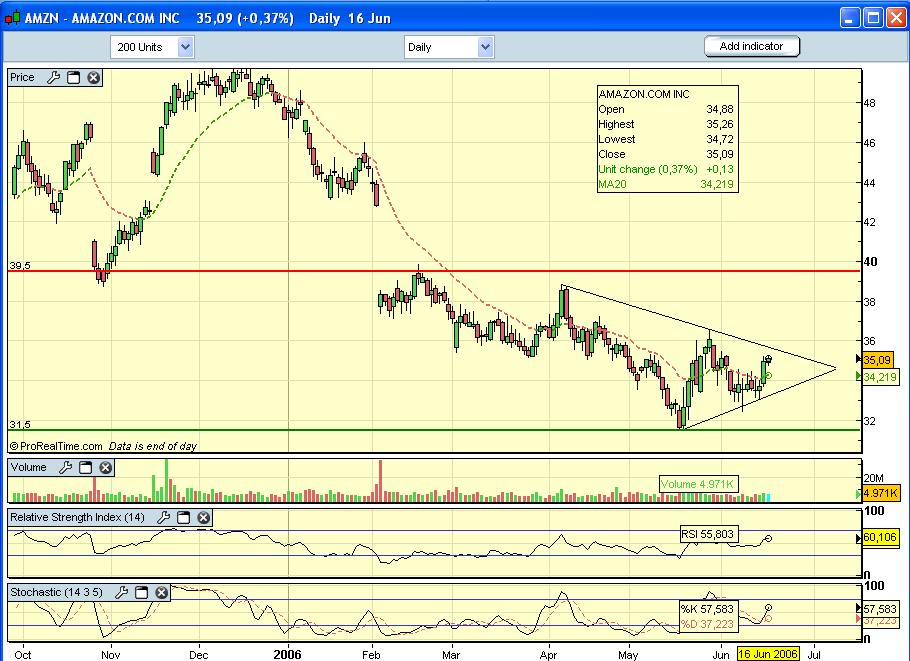Click the MA20 34,219 row in info box
Viewport: 910px width, 661px height.
(666, 185)
